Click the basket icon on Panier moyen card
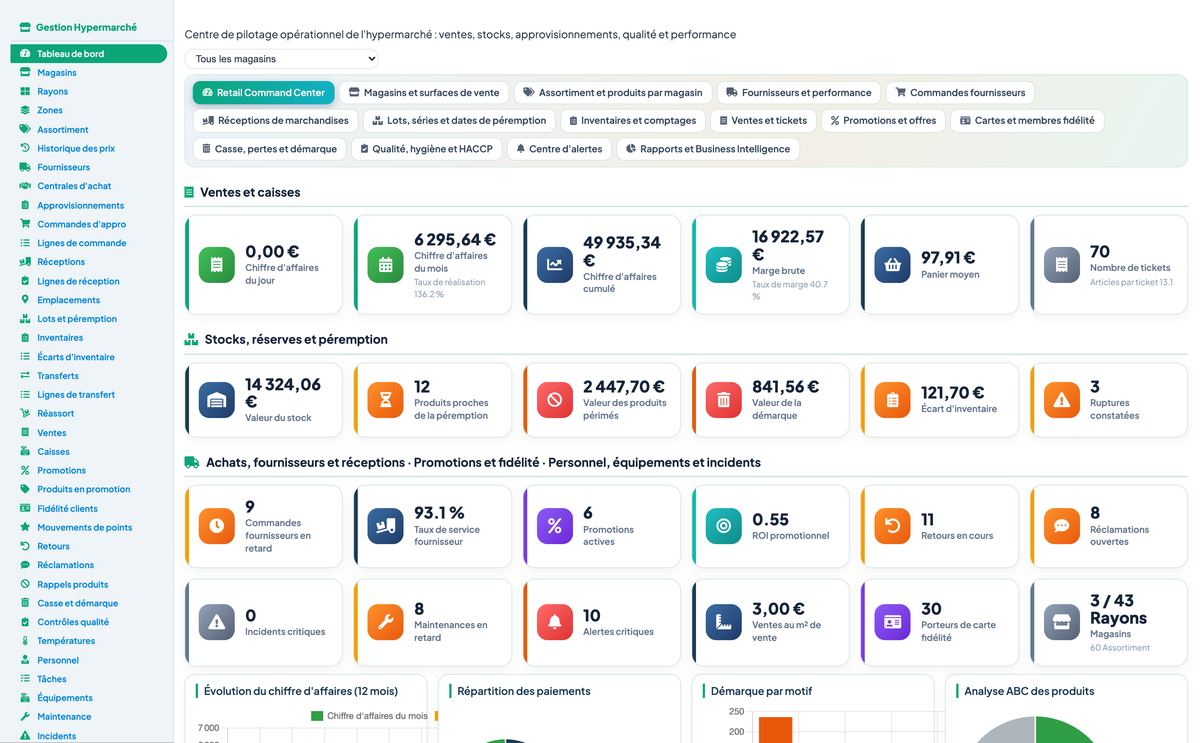Viewport: 1200px width, 743px height. [893, 265]
